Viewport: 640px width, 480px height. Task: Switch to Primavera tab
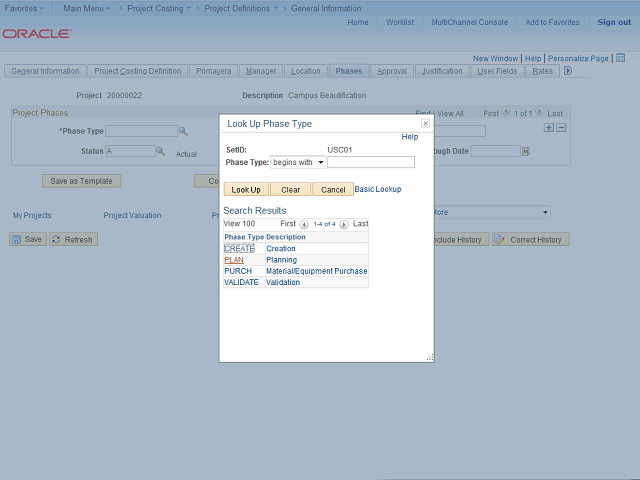coord(213,71)
